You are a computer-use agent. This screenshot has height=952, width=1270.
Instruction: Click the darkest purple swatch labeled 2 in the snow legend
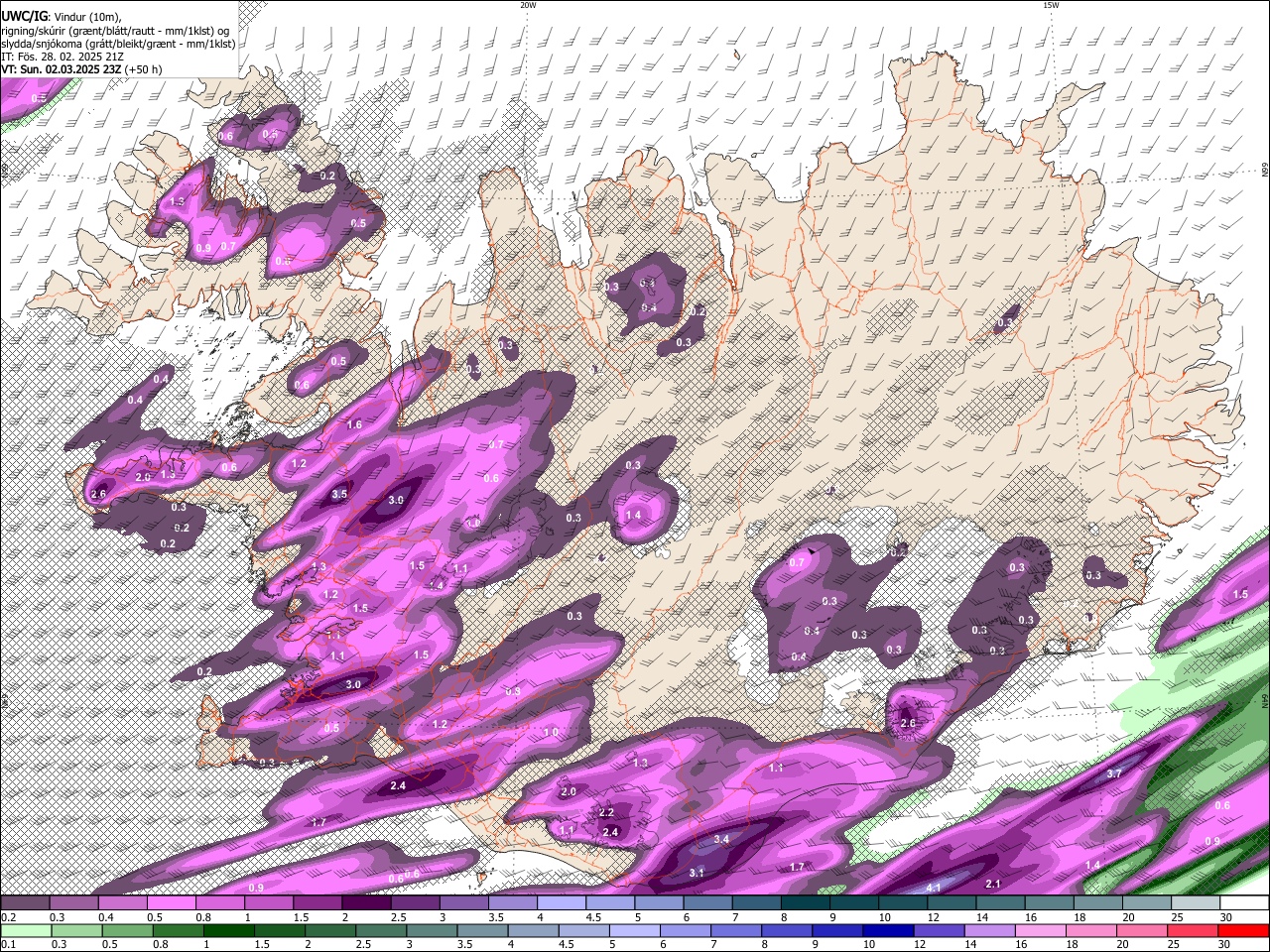coord(366,903)
